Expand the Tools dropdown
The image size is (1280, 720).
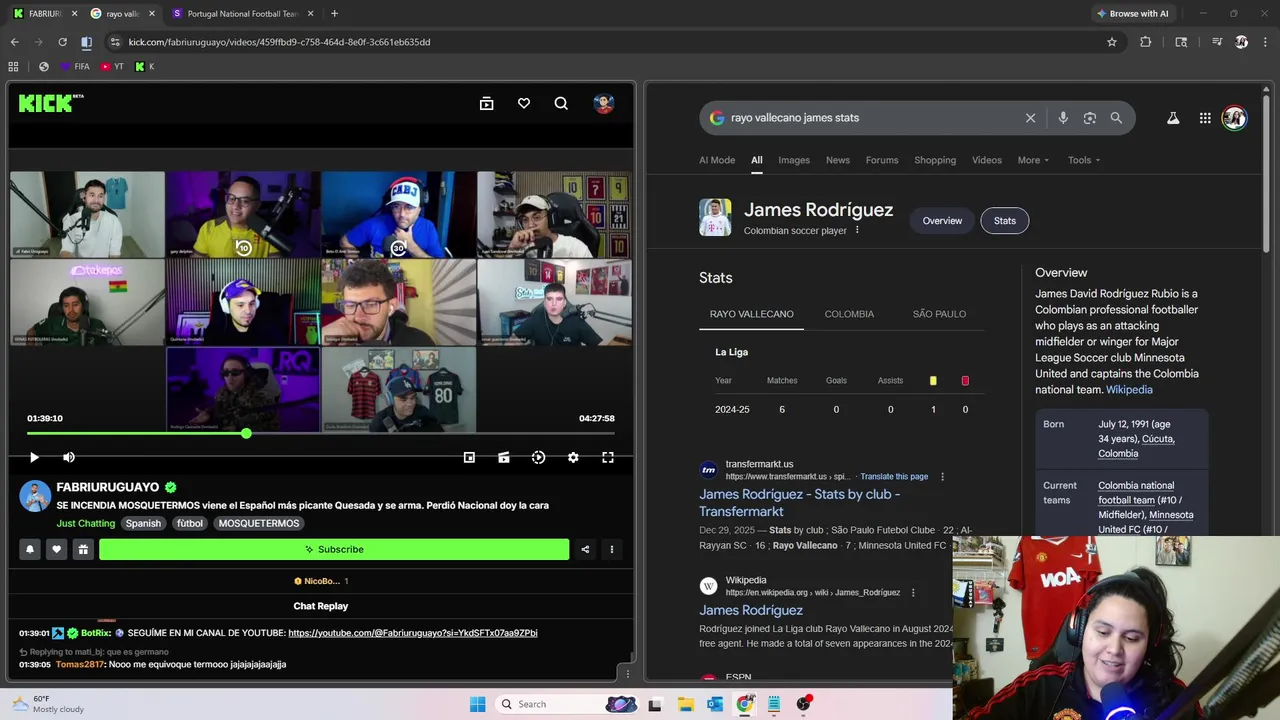point(1084,160)
